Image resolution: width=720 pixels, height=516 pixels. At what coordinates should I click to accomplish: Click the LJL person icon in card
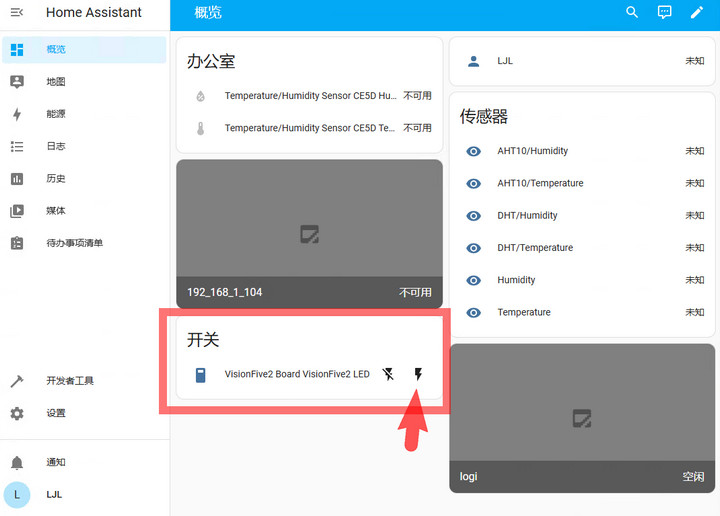click(473, 61)
